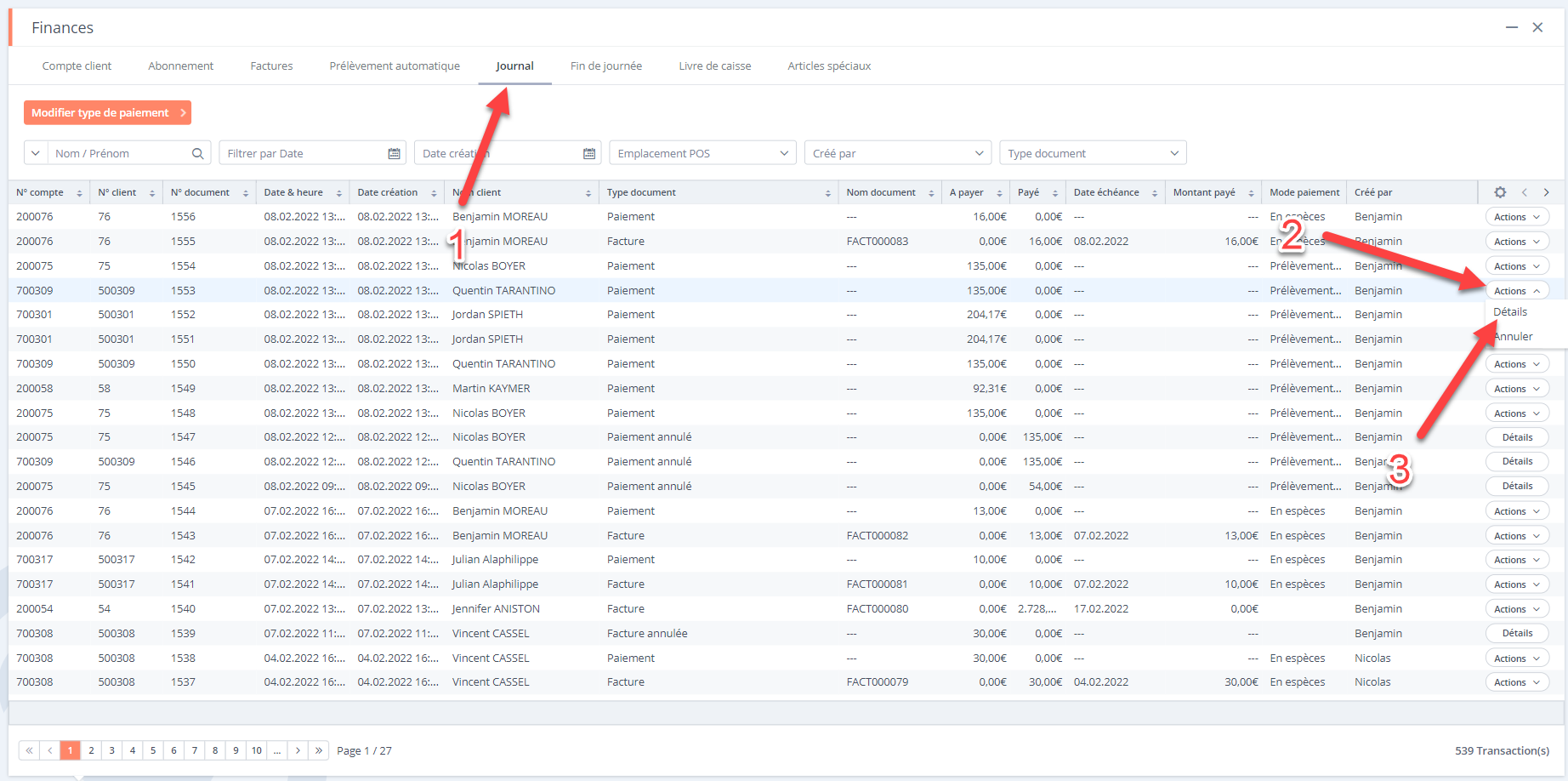Choose Annuler in Actions menu

1514,337
